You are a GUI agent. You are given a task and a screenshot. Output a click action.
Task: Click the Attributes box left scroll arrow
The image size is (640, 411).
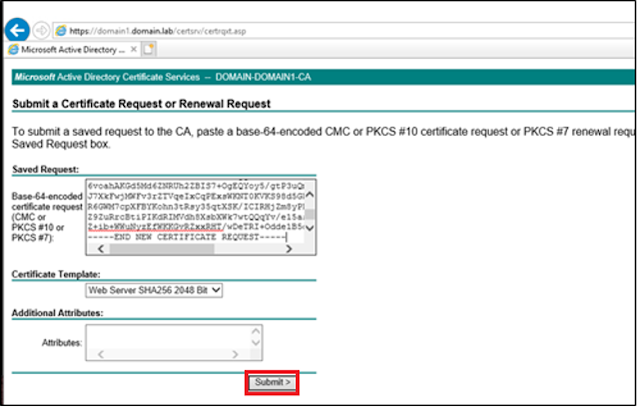(x=101, y=355)
